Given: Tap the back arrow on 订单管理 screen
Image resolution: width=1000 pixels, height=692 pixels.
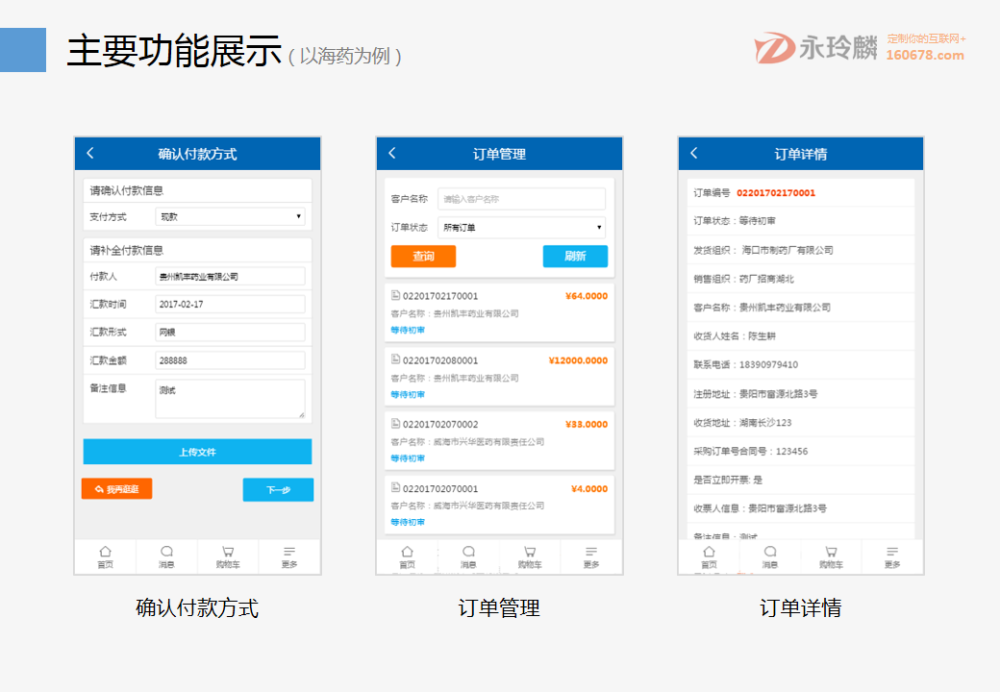Looking at the screenshot, I should pyautogui.click(x=394, y=153).
